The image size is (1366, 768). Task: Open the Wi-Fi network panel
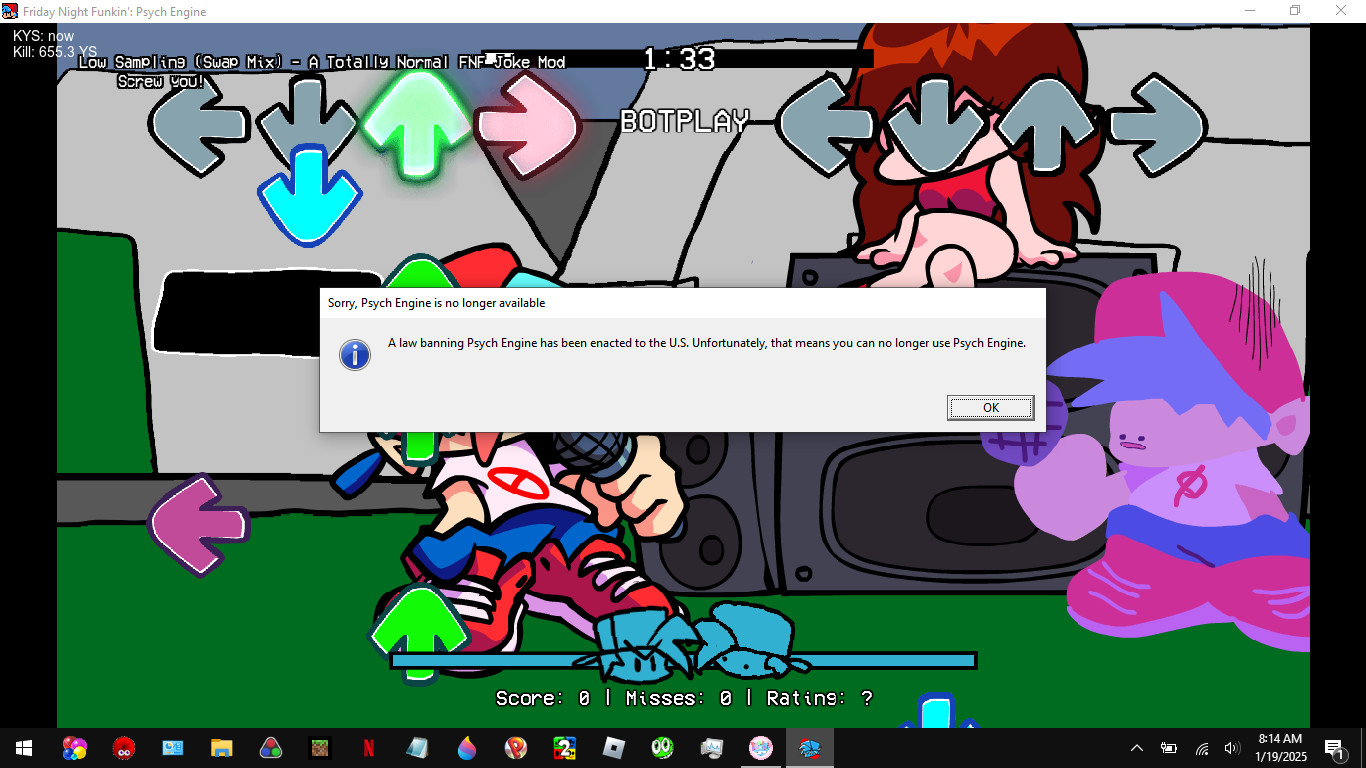click(1202, 748)
